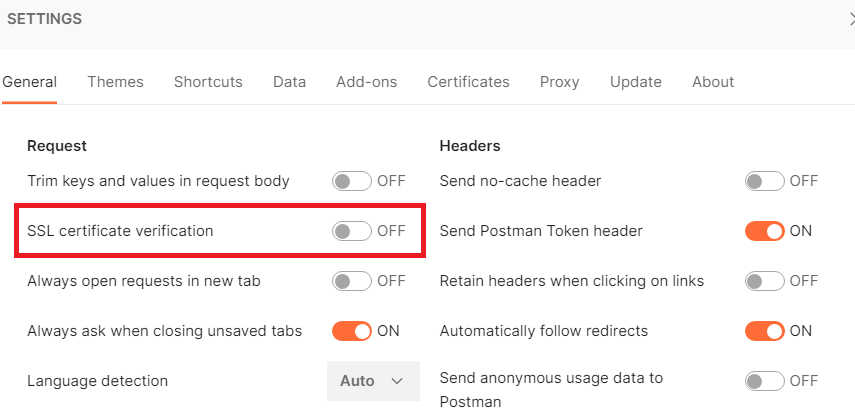Turn on SSL certificate verification
The image size is (855, 410).
(x=352, y=231)
